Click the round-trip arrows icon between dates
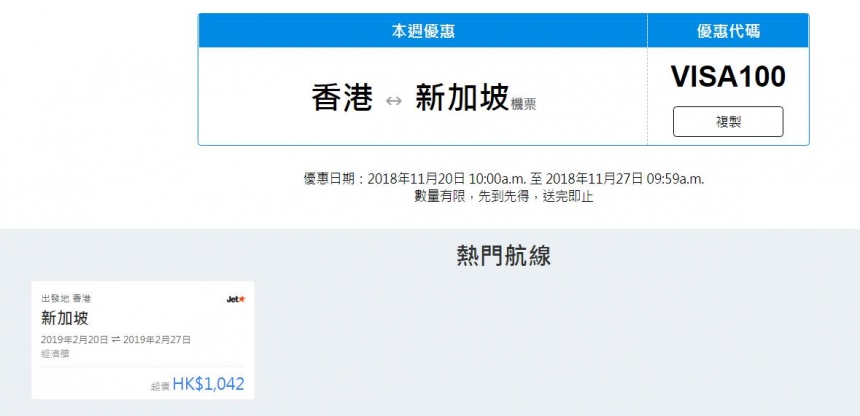 pos(116,340)
